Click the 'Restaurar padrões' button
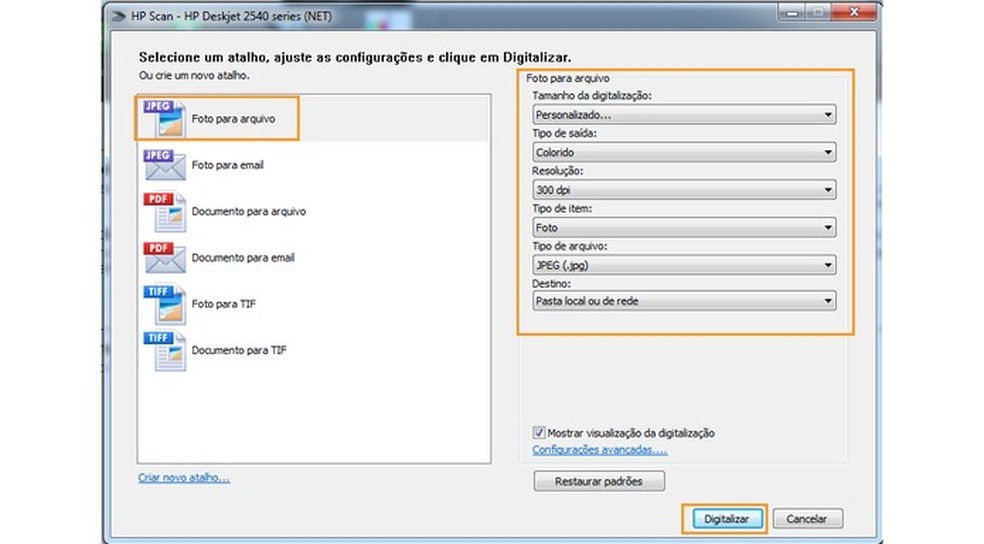Screen dimensions: 984x544 pos(599,482)
